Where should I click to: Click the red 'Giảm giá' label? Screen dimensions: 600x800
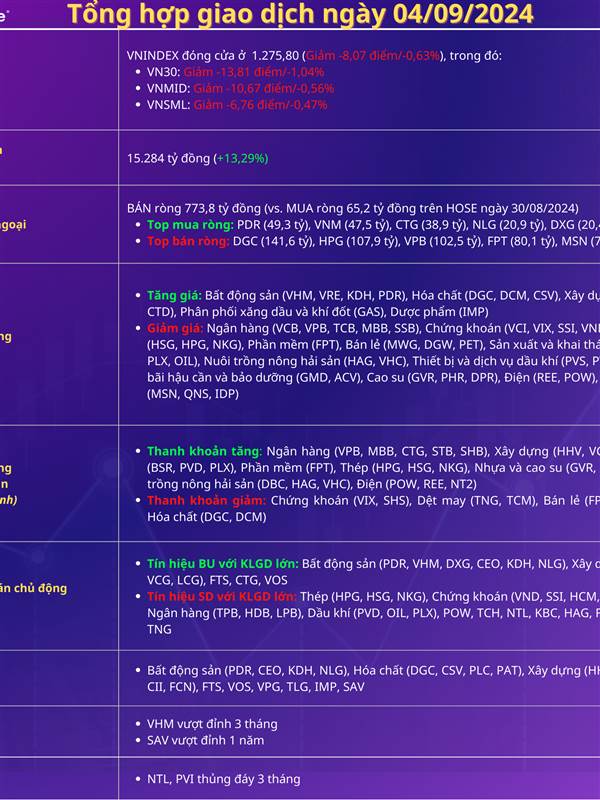[175, 328]
